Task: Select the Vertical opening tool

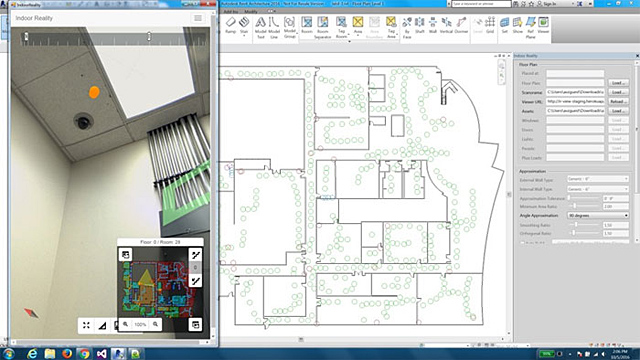Action: (x=446, y=26)
